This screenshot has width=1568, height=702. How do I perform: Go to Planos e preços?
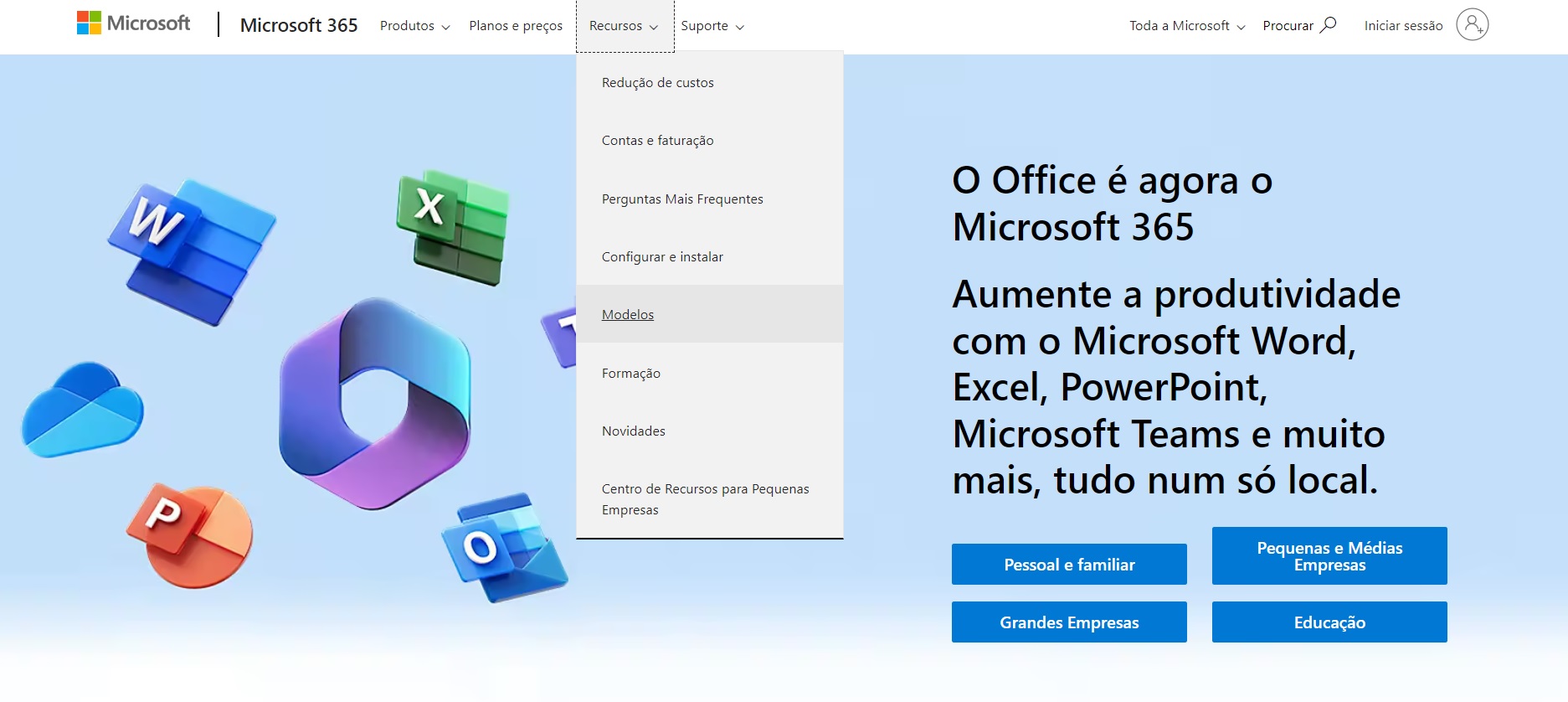(x=516, y=26)
